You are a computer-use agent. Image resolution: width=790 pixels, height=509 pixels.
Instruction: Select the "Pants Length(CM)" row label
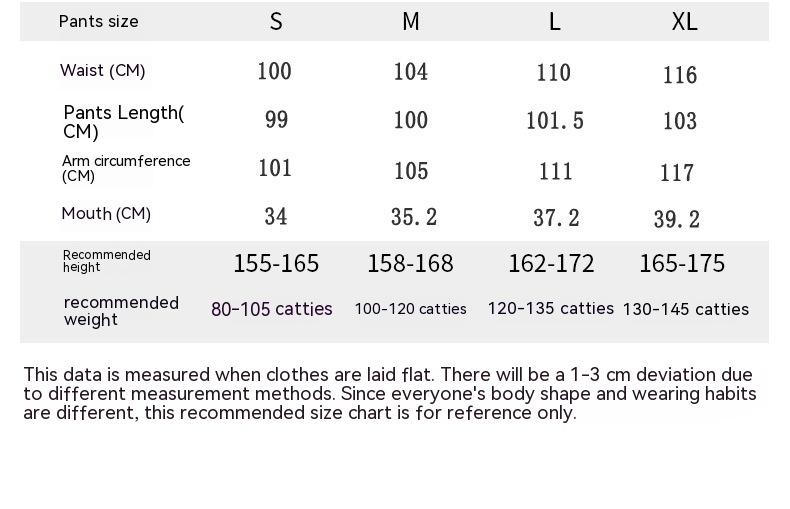coord(123,122)
